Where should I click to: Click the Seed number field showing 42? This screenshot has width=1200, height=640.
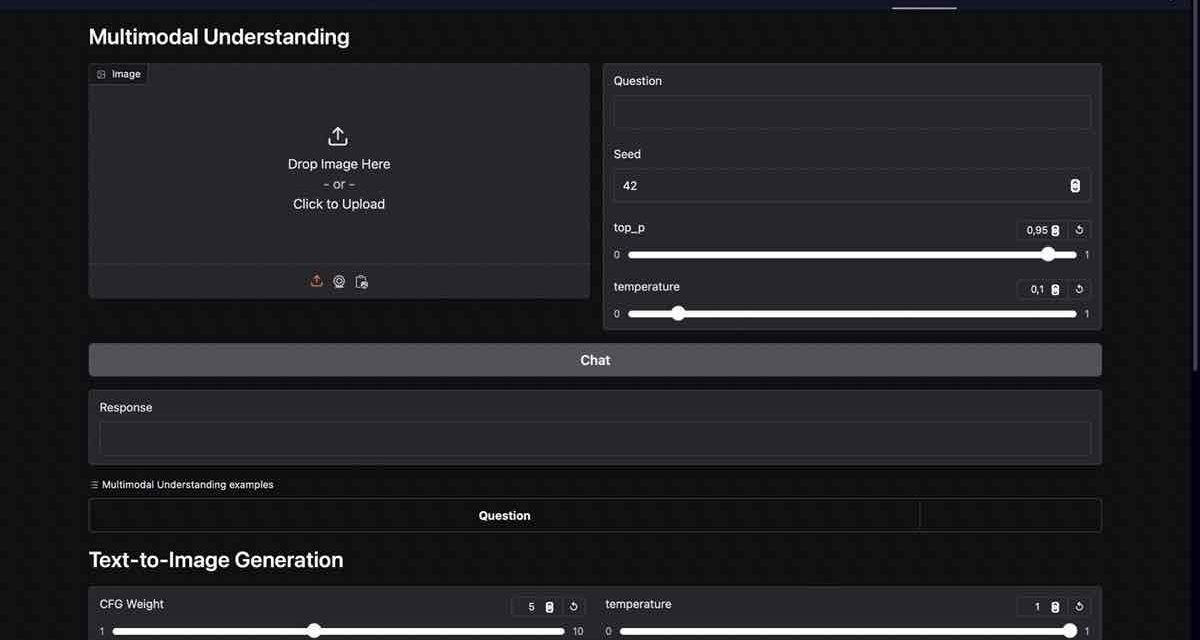(x=852, y=185)
